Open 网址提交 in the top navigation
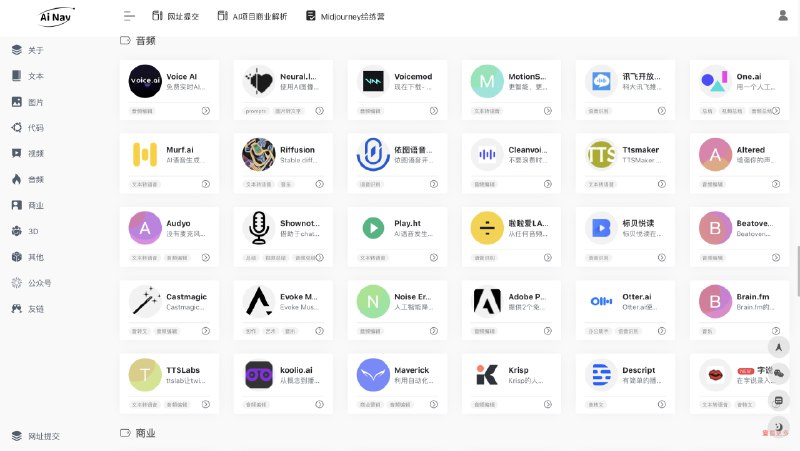Image resolution: width=800 pixels, height=451 pixels. click(x=176, y=16)
